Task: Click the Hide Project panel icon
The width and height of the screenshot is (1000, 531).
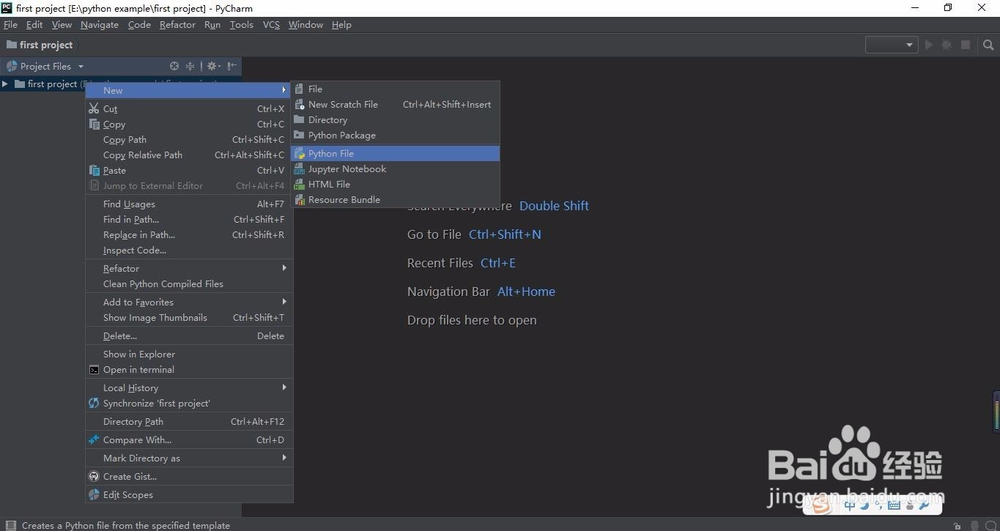Action: 231,66
